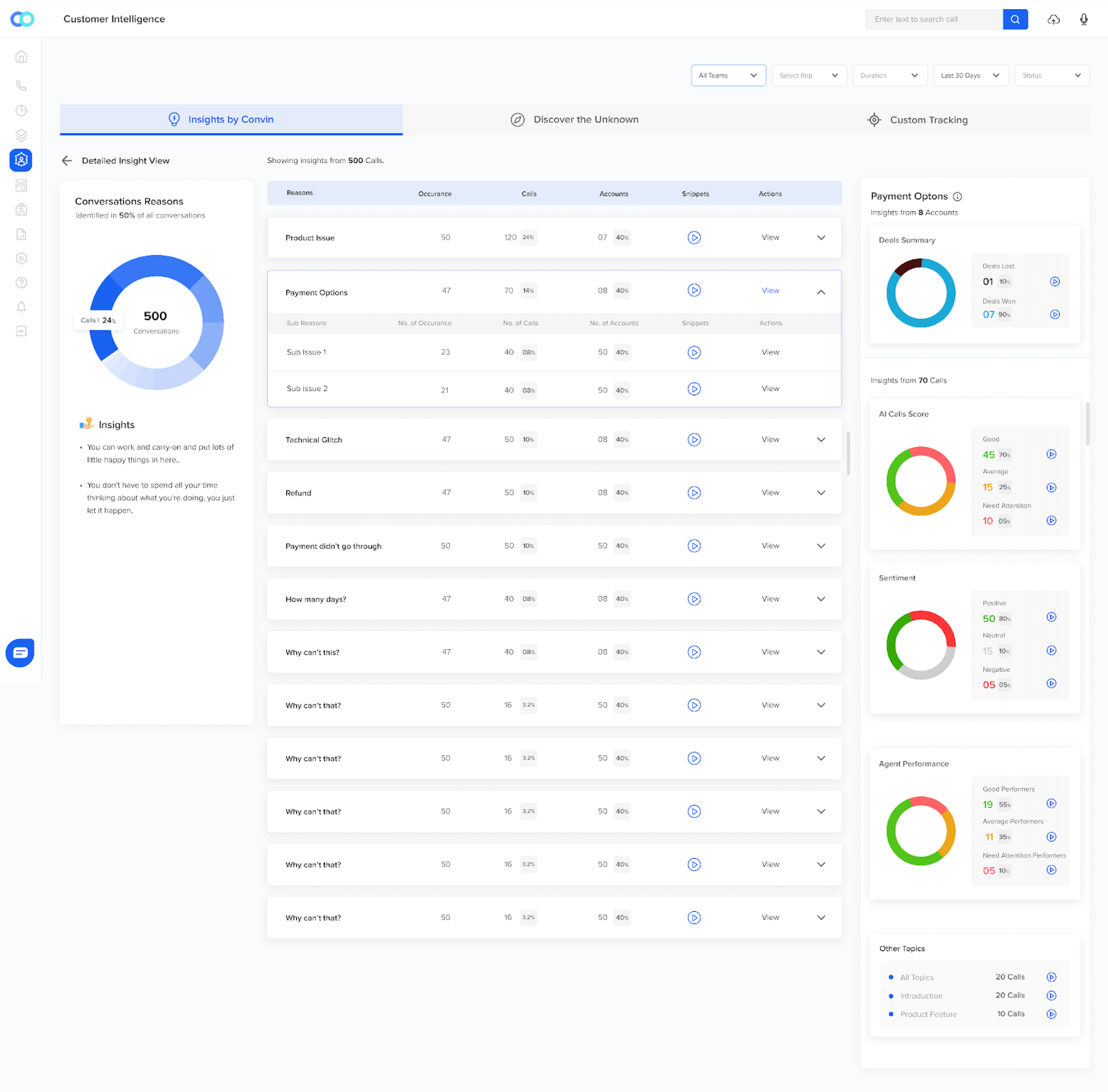1108x1092 pixels.
Task: Play the Deals Won snippet in Deals Summary
Action: [1055, 314]
